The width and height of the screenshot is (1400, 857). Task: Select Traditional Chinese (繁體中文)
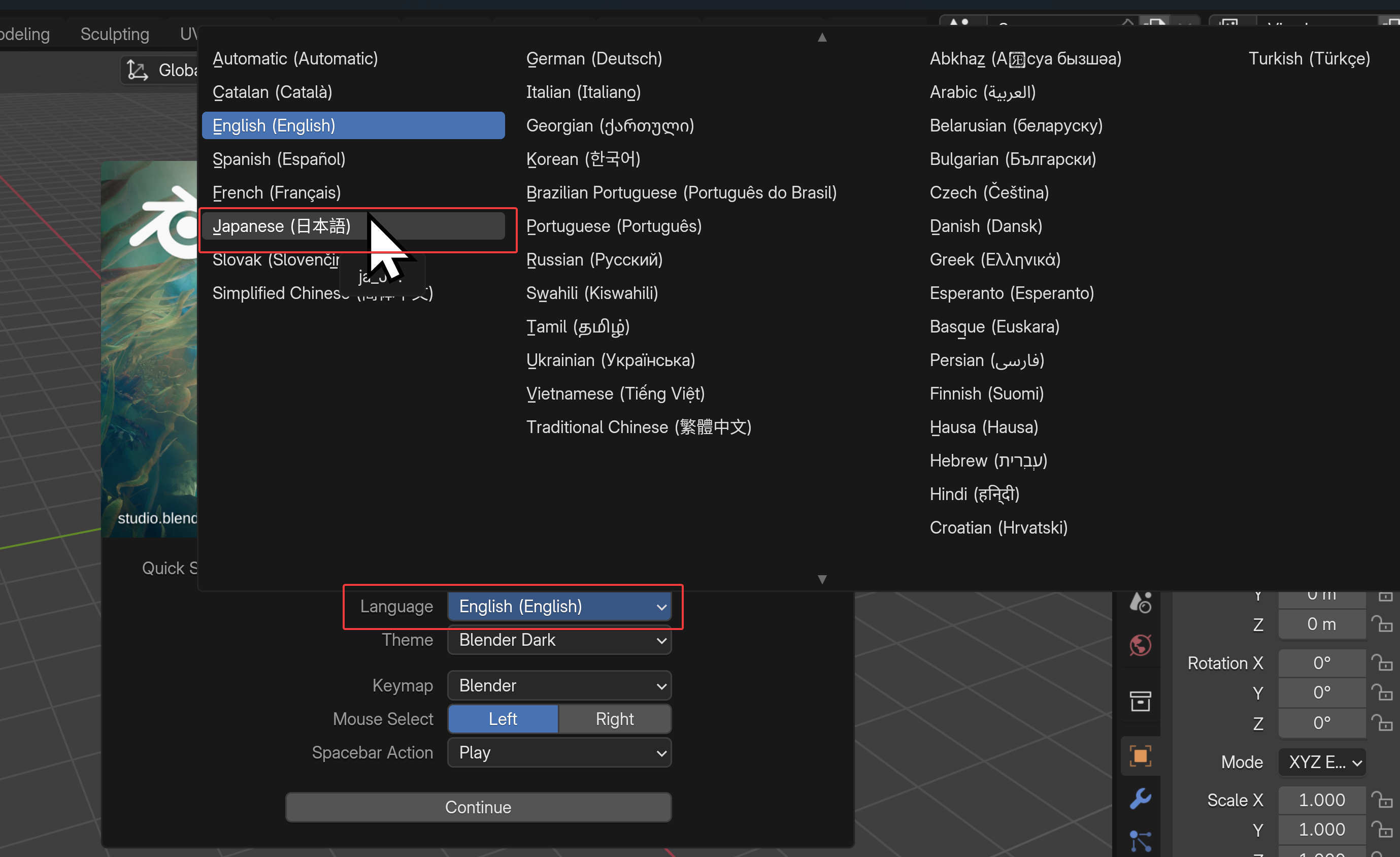tap(639, 427)
